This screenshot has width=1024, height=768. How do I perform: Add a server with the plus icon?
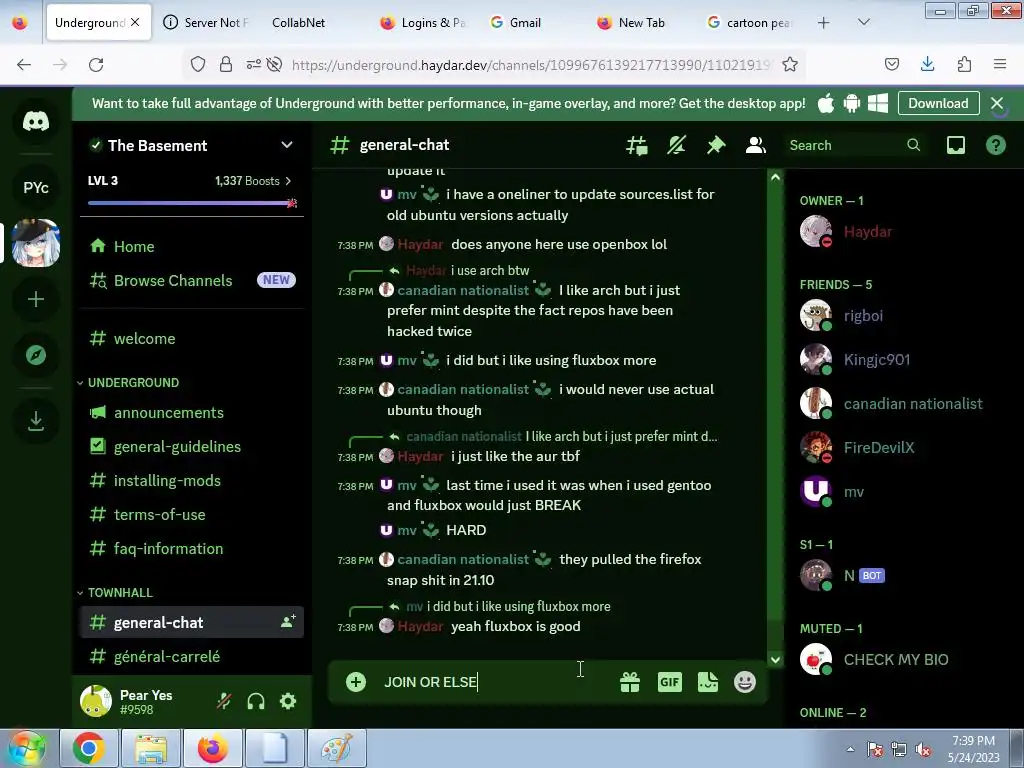pyautogui.click(x=36, y=299)
